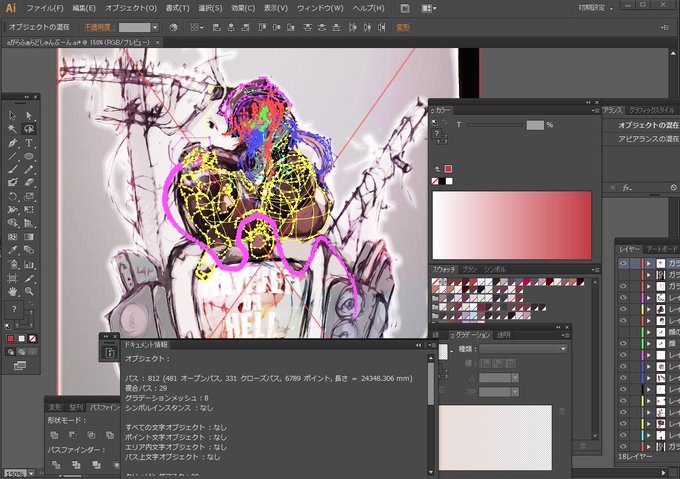Select the Column Graph tool
Image resolution: width=680 pixels, height=479 pixels.
[x=29, y=264]
